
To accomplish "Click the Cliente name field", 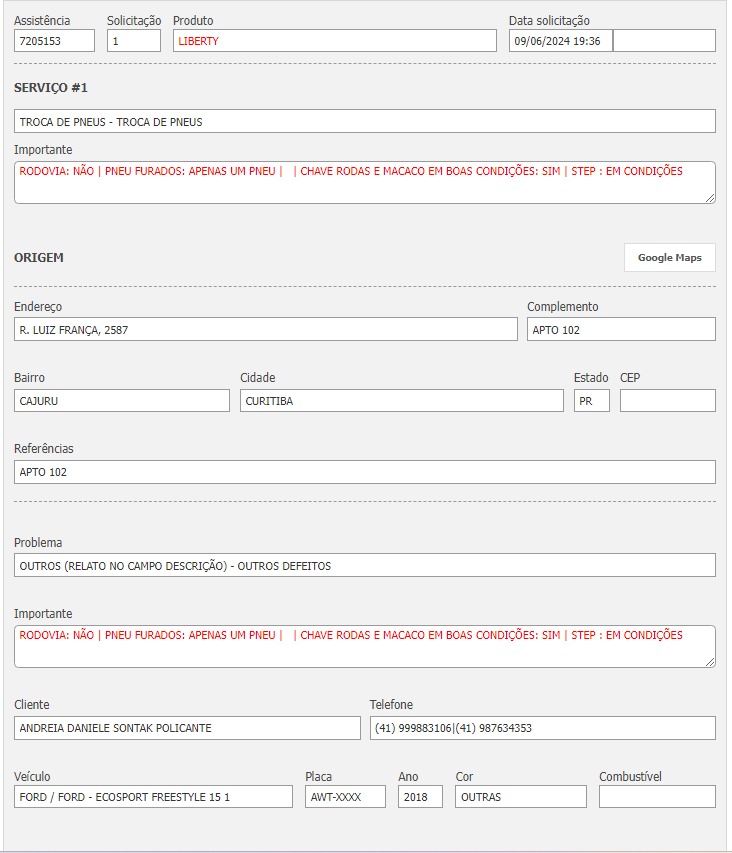I will coord(187,728).
